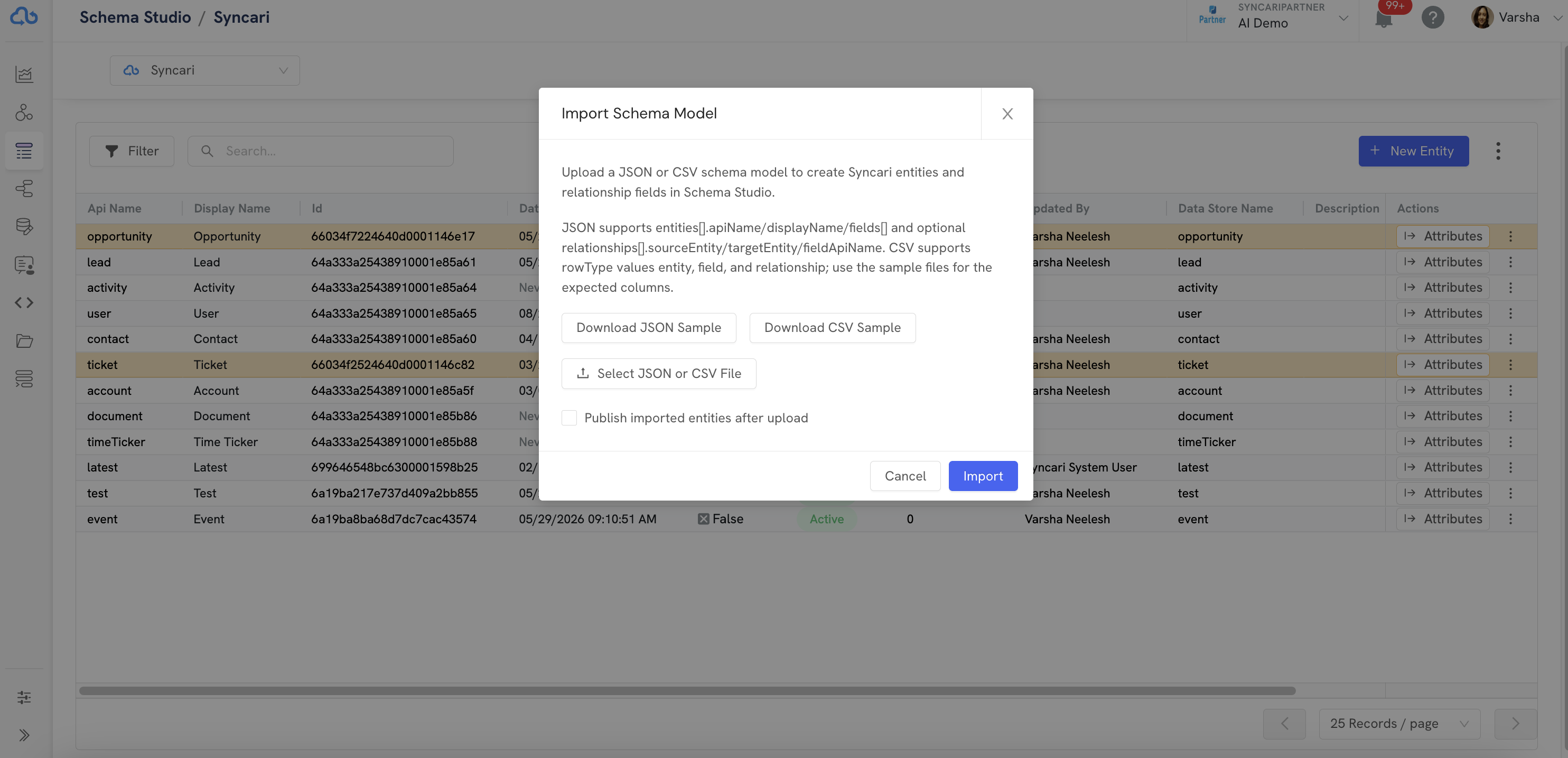Image resolution: width=1568 pixels, height=758 pixels.
Task: Open row actions menu for ticket
Action: pos(1510,365)
